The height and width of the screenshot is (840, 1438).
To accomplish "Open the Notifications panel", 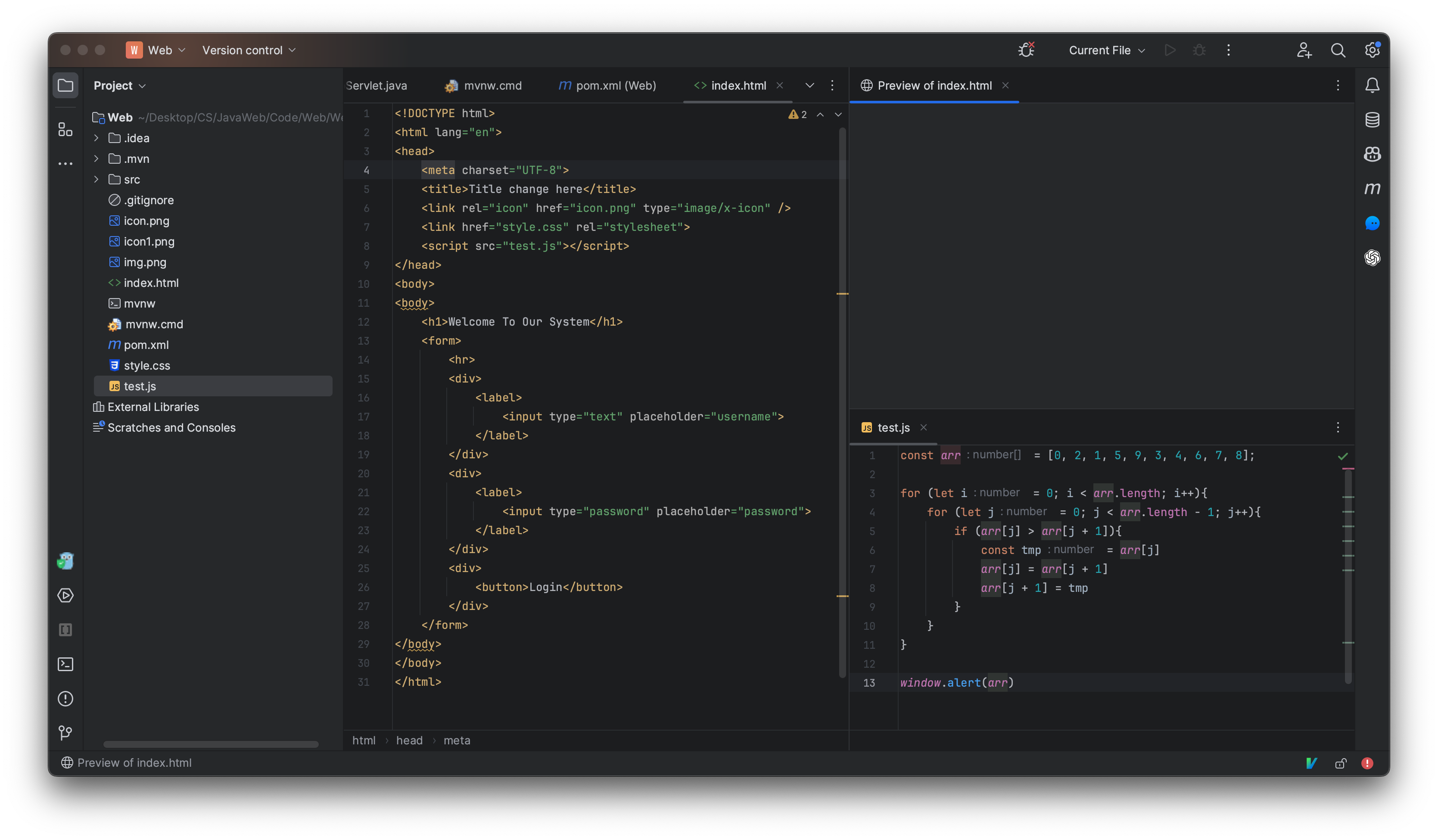I will tap(1373, 84).
